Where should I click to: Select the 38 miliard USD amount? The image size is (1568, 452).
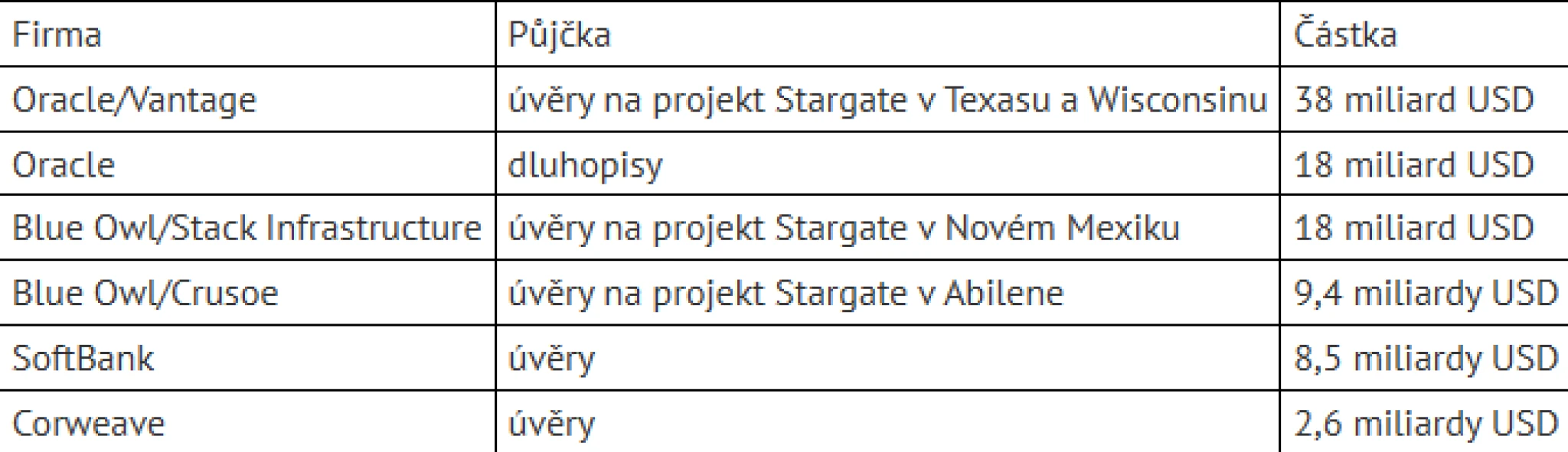pyautogui.click(x=1414, y=100)
